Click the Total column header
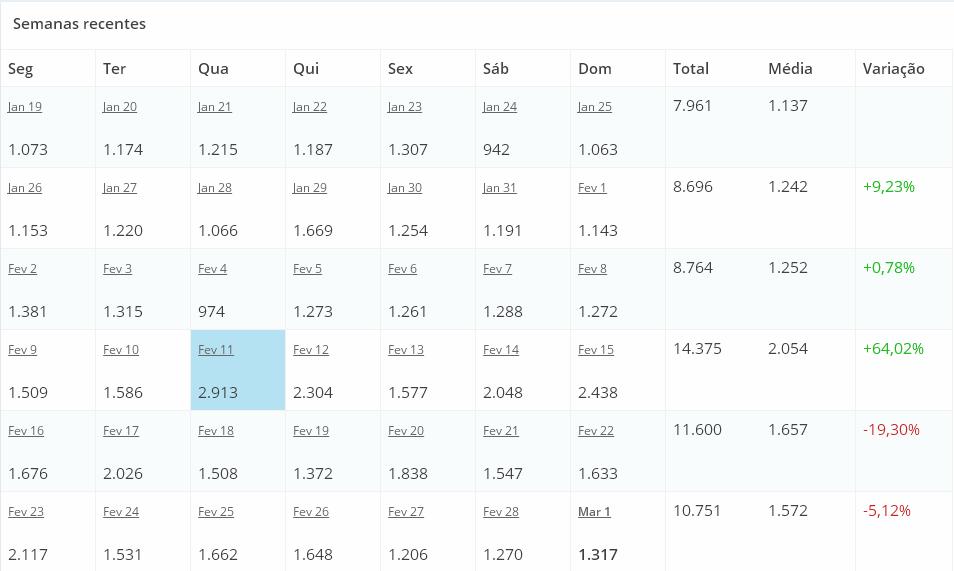 691,68
